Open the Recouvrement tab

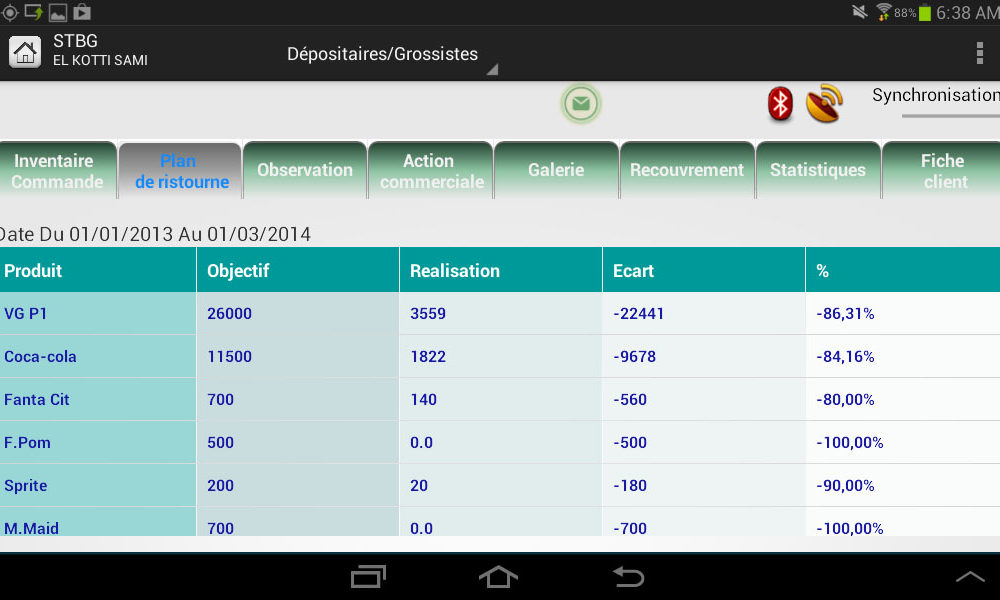(x=687, y=171)
